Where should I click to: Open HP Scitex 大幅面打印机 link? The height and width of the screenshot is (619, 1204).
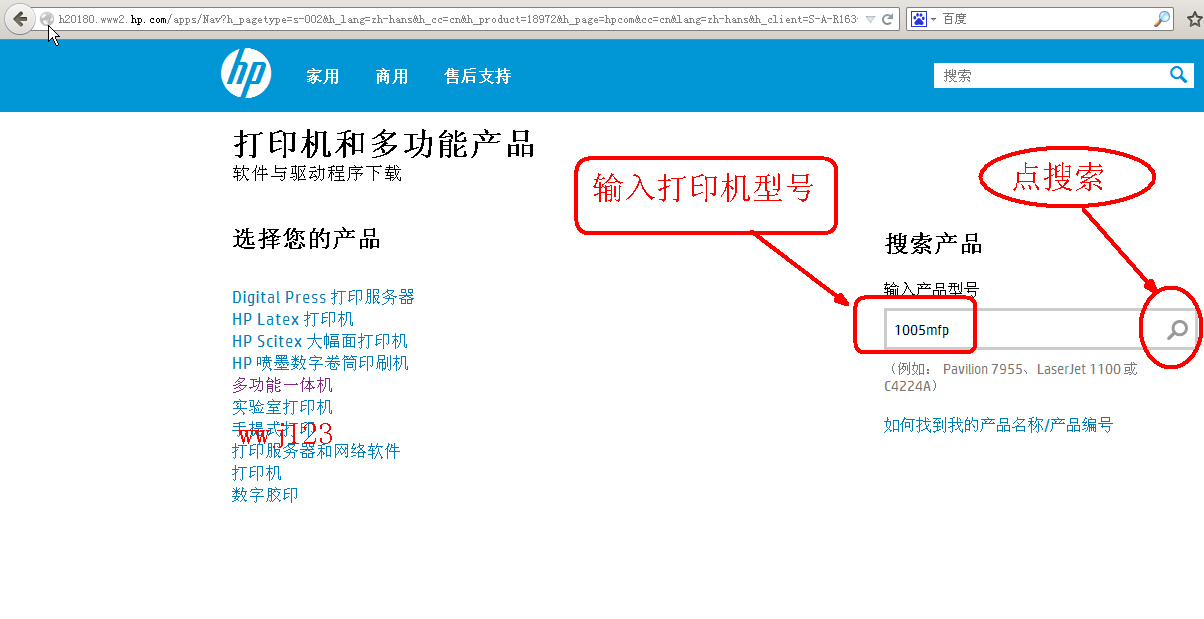tap(320, 341)
